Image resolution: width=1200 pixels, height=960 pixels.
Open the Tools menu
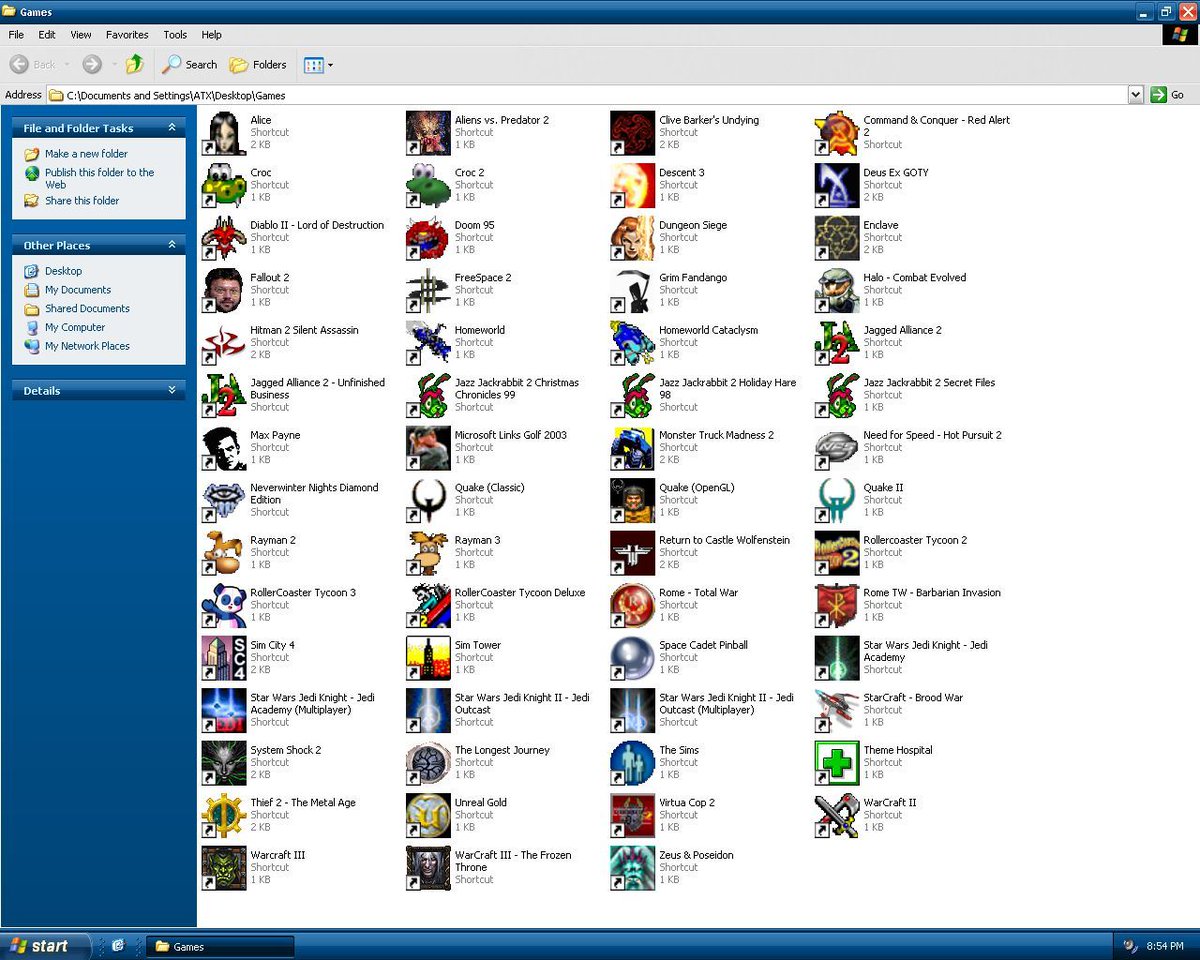pos(175,35)
